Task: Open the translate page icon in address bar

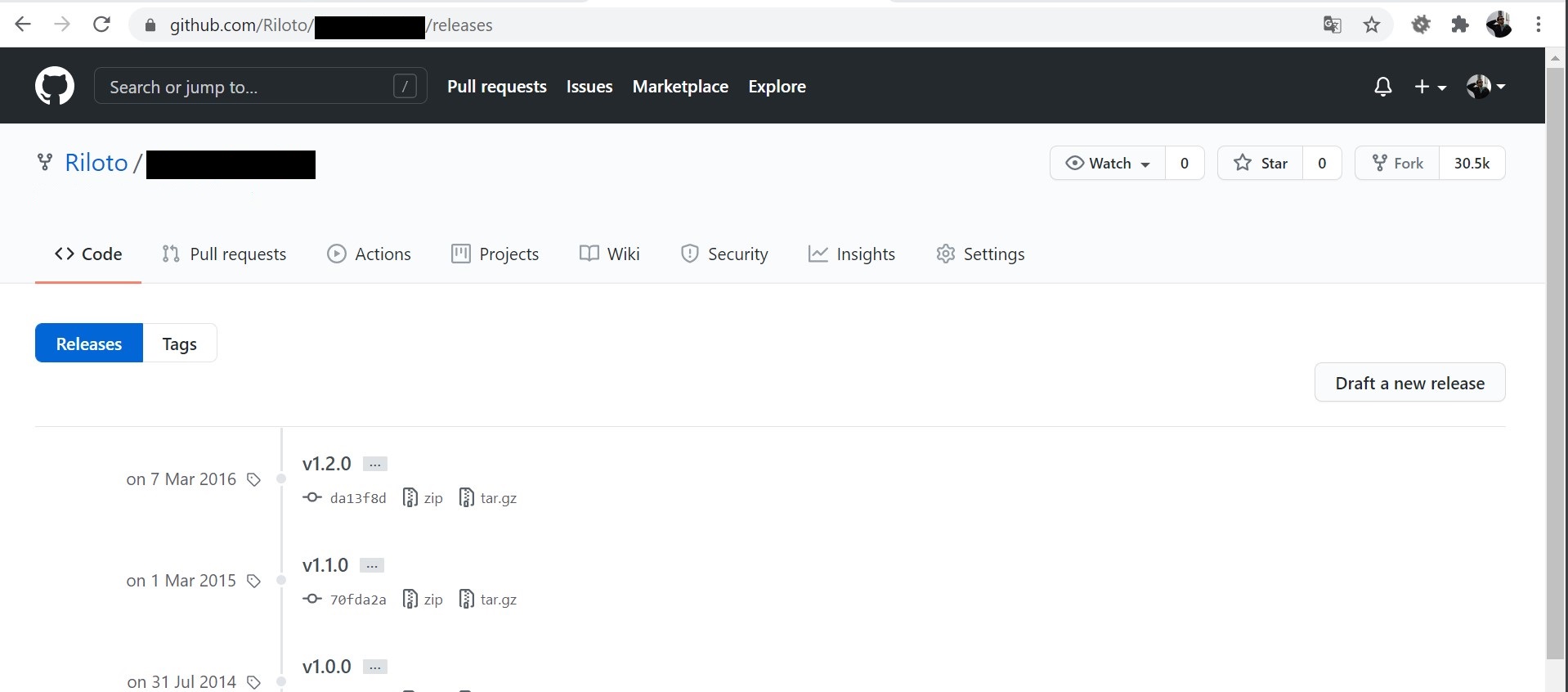Action: 1333,25
